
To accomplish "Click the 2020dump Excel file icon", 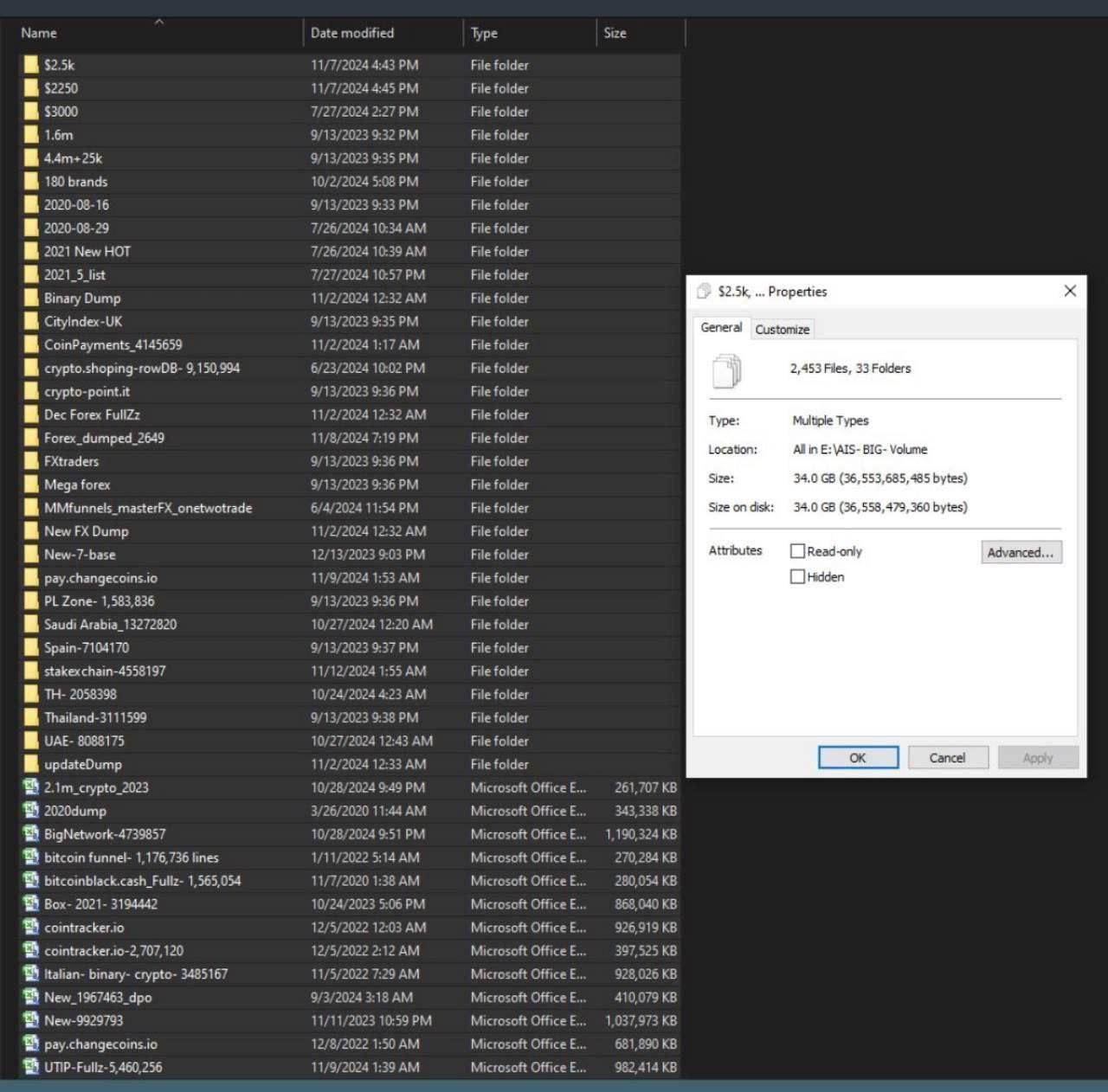I will 31,811.
